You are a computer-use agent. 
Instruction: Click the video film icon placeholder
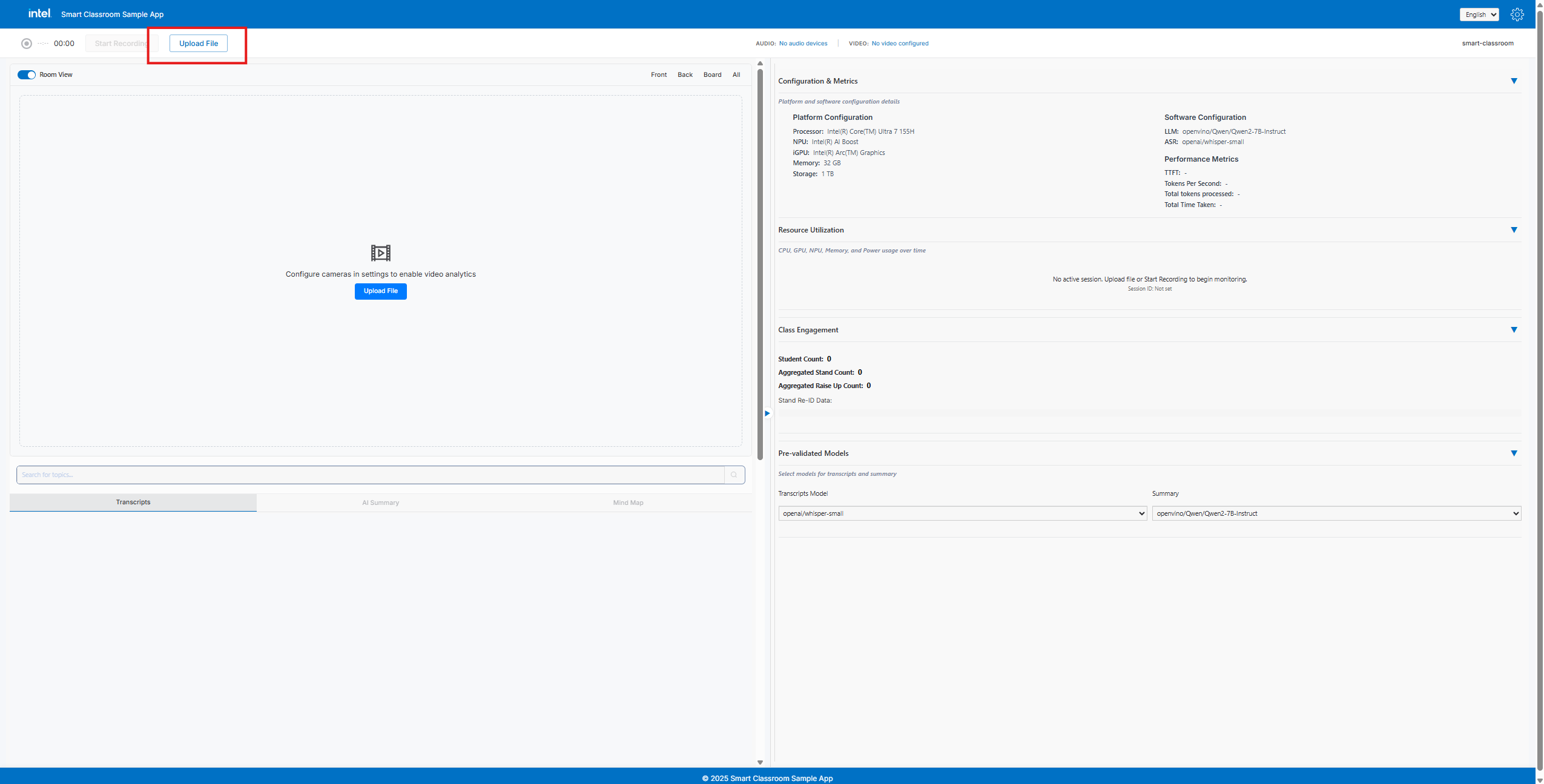[x=380, y=252]
